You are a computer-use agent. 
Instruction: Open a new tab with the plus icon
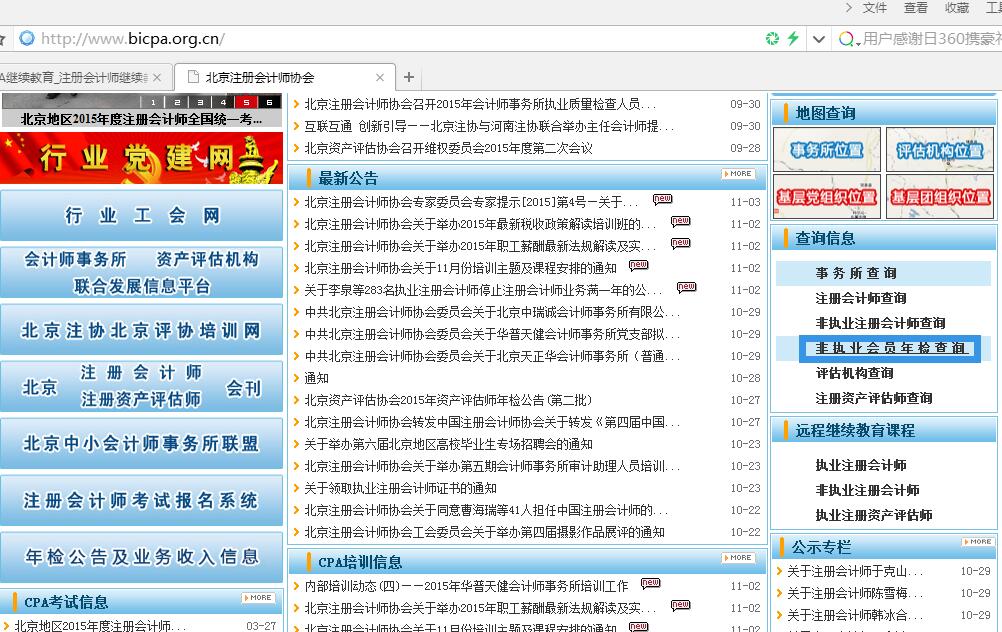click(x=411, y=75)
